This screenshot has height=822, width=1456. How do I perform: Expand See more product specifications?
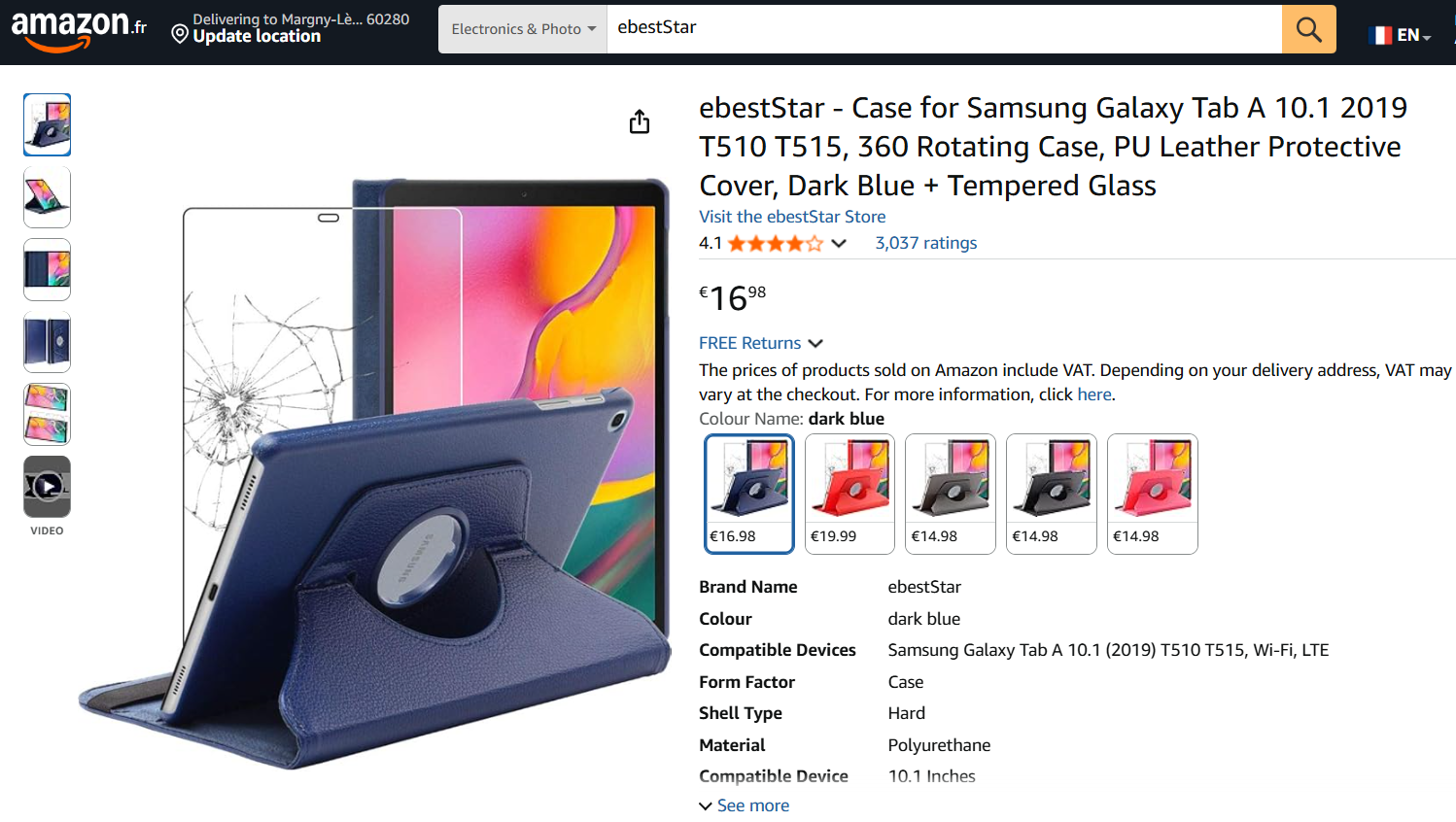(744, 805)
